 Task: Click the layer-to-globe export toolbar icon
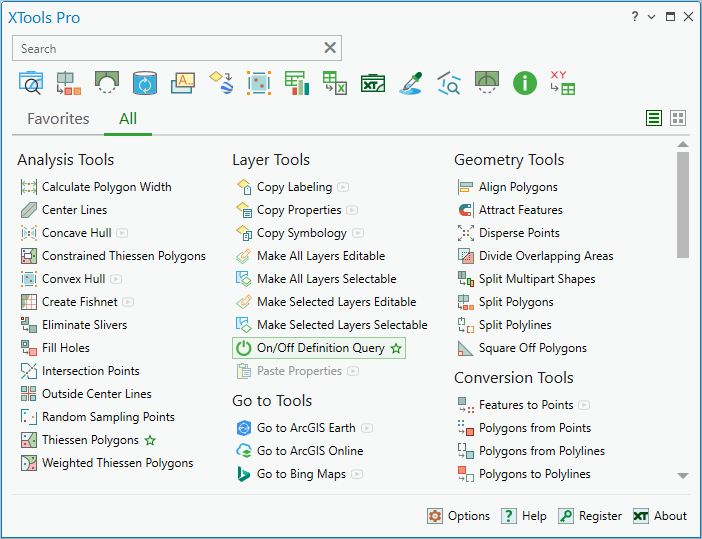click(x=221, y=83)
